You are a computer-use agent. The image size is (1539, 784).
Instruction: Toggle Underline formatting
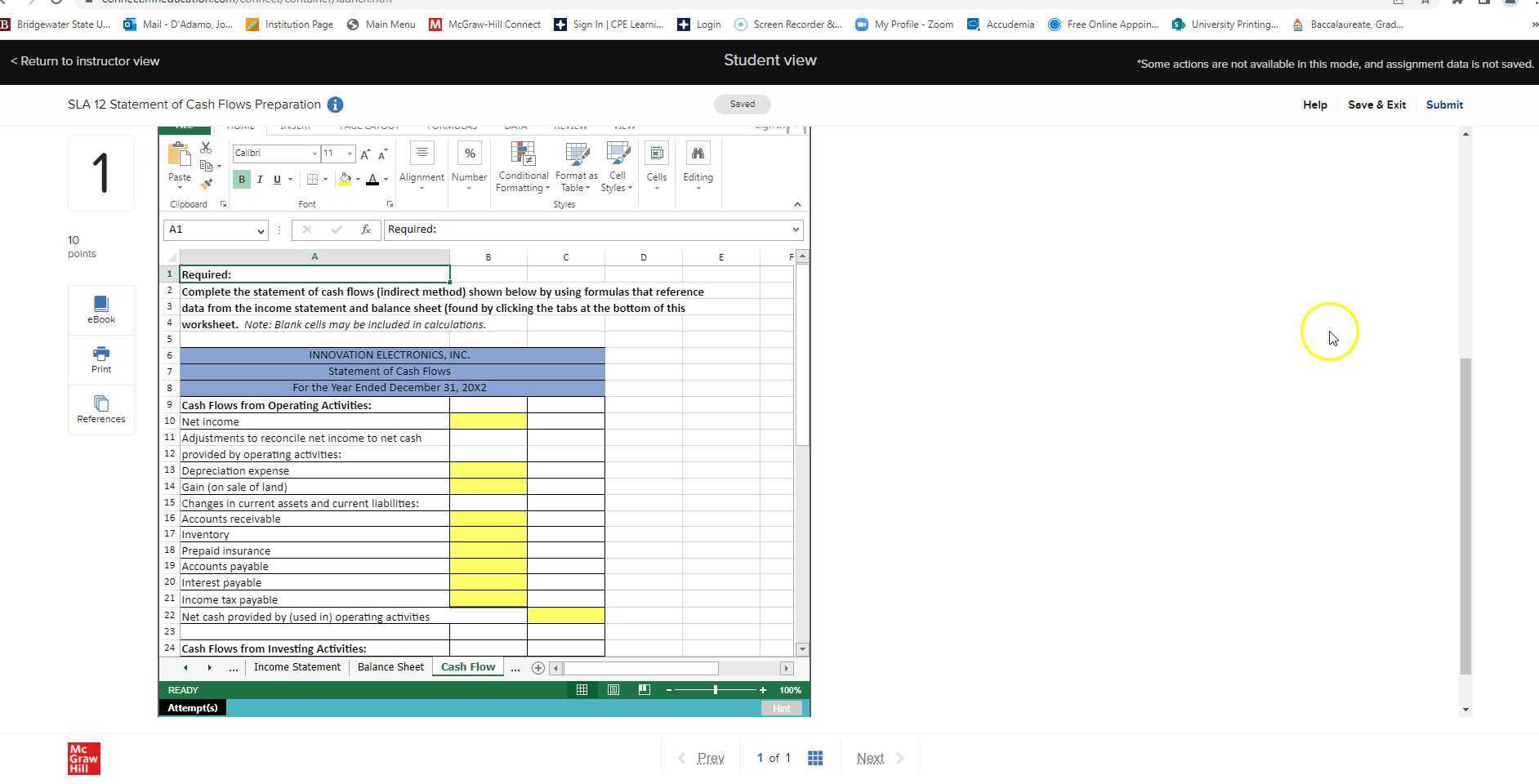tap(277, 180)
